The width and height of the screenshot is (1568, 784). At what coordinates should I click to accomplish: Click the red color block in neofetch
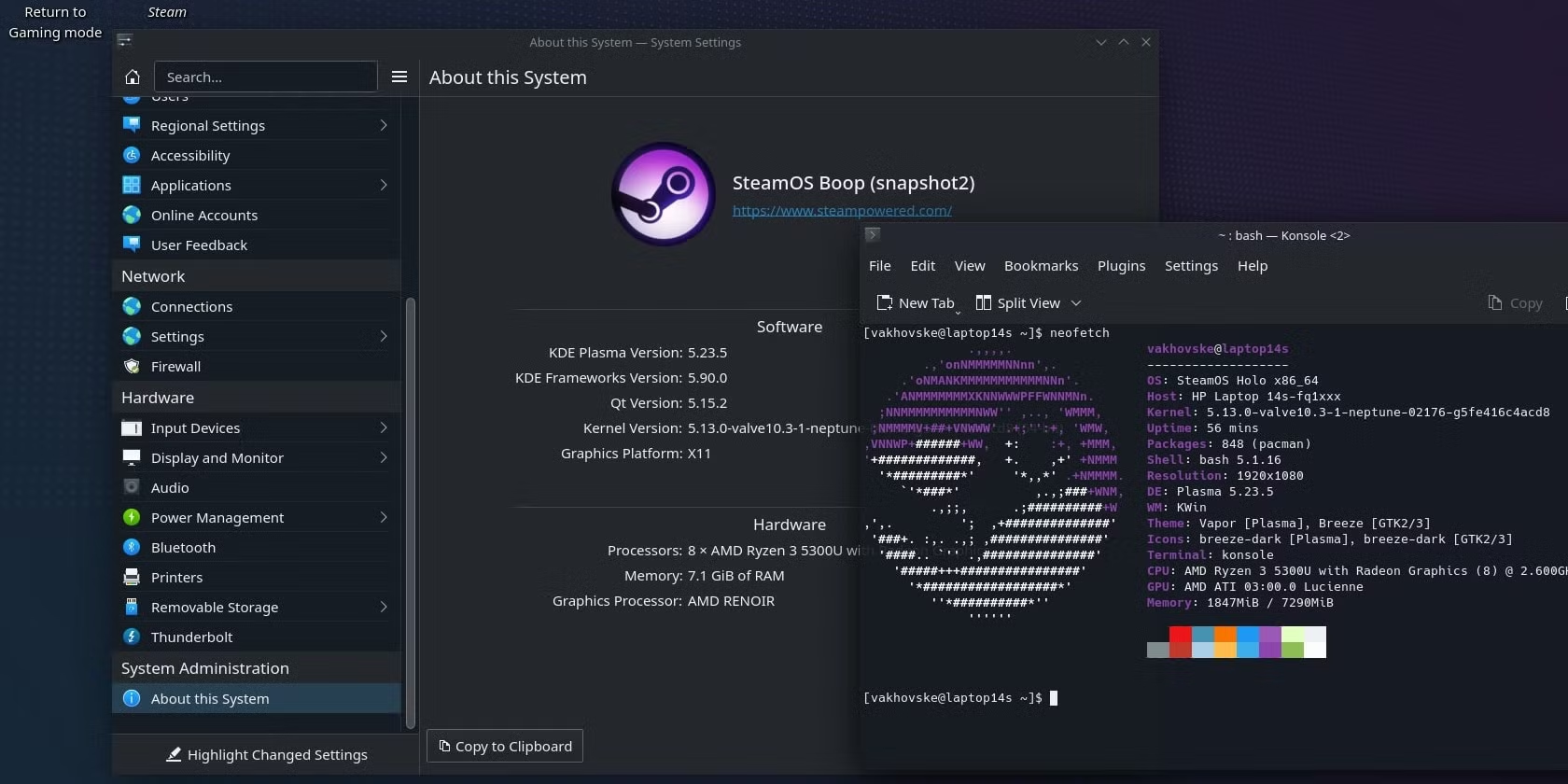(x=1180, y=635)
